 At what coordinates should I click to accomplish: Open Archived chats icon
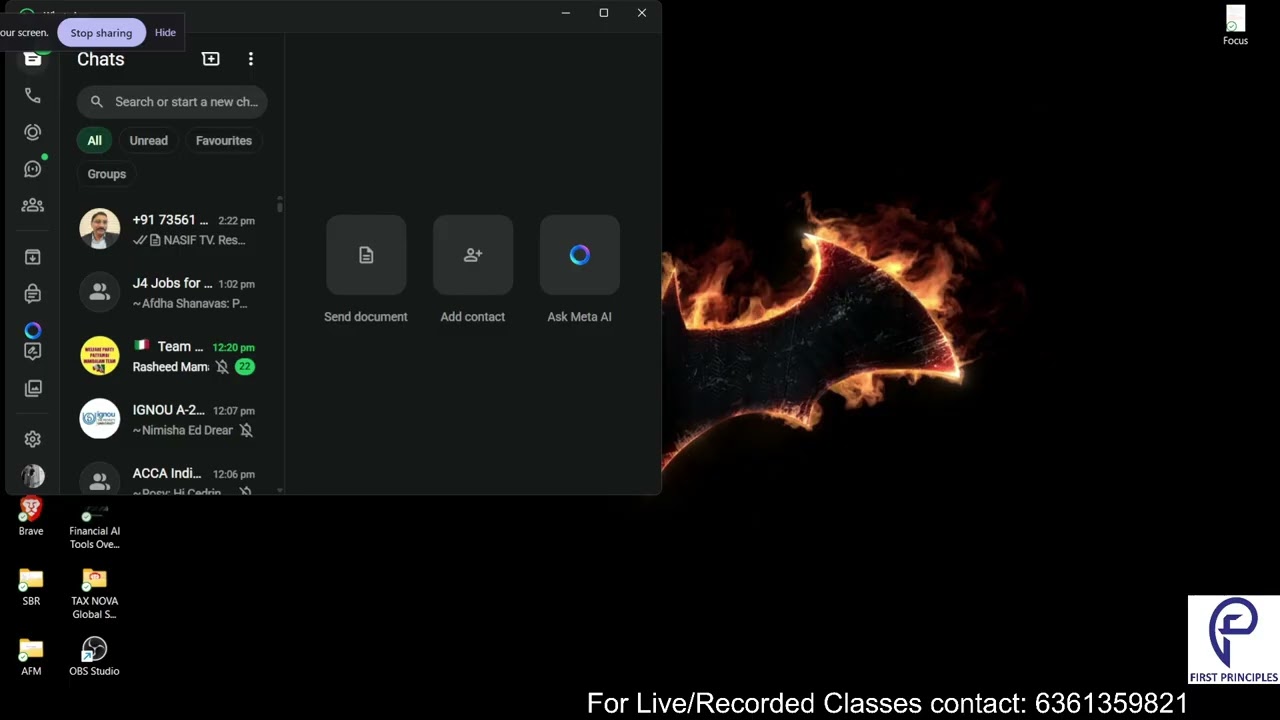[32, 257]
